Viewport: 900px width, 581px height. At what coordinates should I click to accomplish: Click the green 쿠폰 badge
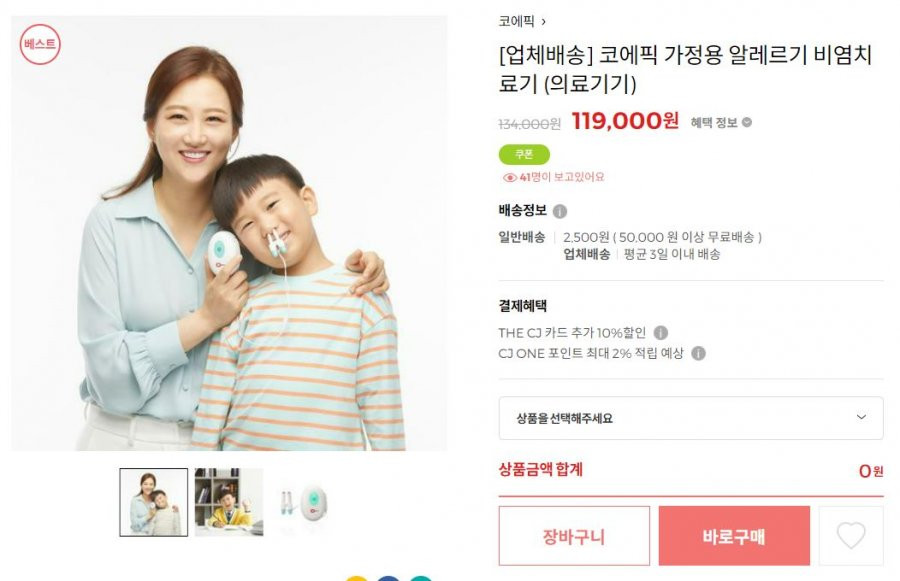(x=524, y=154)
